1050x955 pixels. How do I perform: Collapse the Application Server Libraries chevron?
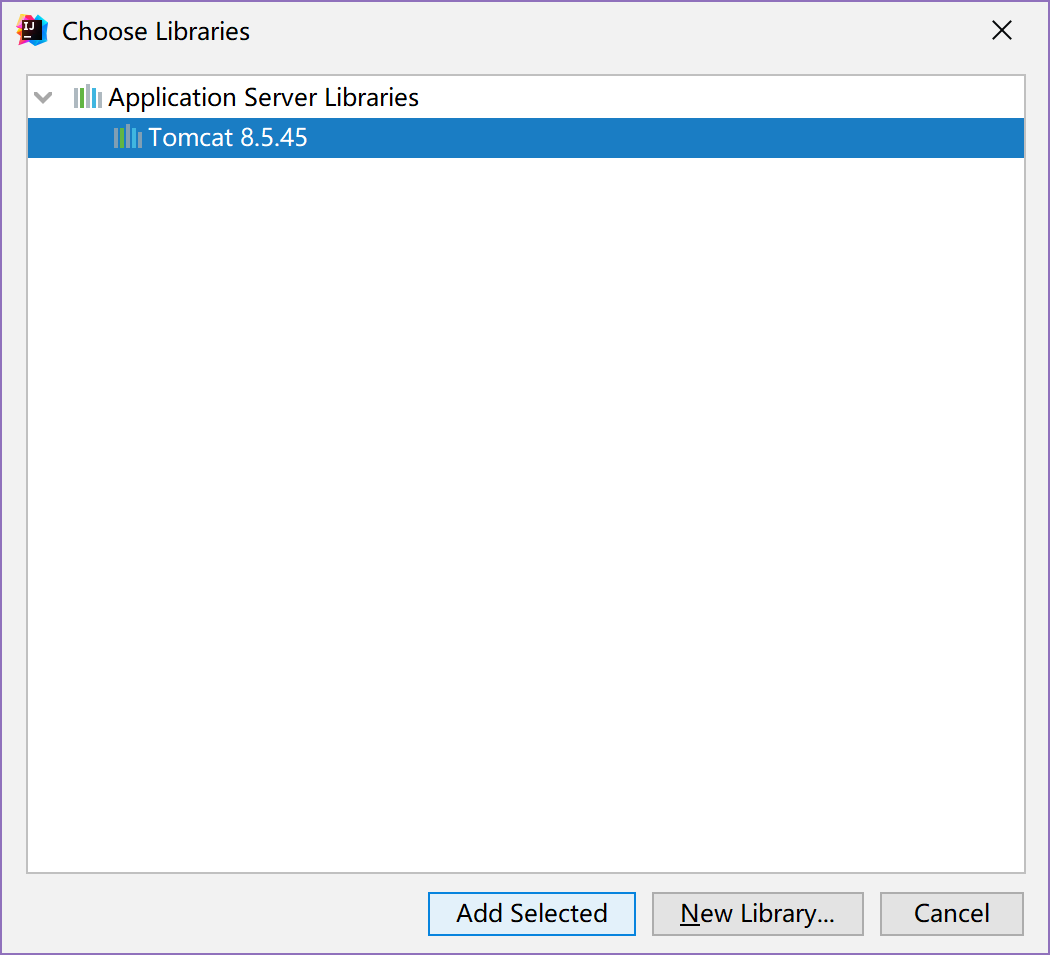[44, 98]
